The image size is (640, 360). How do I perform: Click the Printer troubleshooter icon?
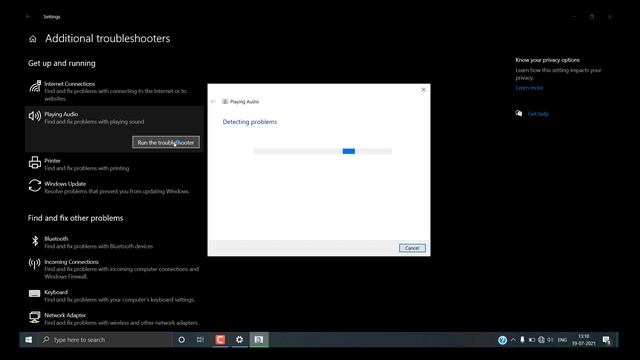click(35, 162)
